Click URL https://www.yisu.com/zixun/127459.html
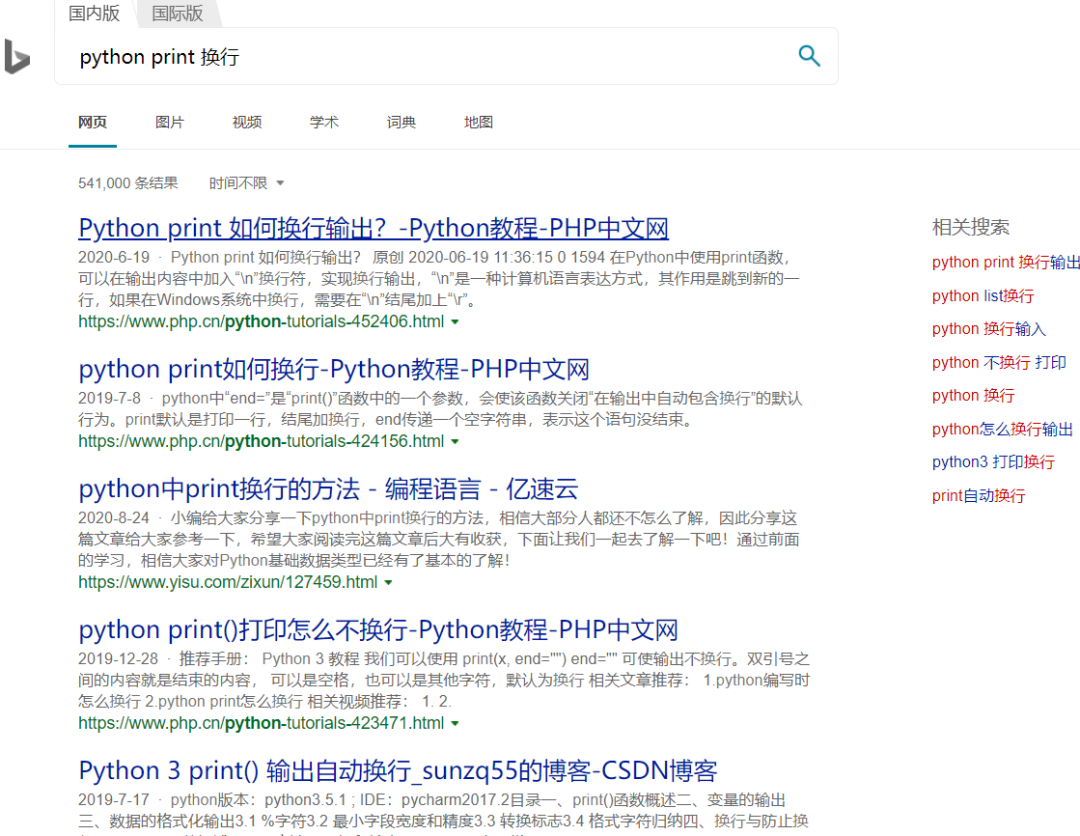This screenshot has width=1080, height=836. click(x=228, y=582)
